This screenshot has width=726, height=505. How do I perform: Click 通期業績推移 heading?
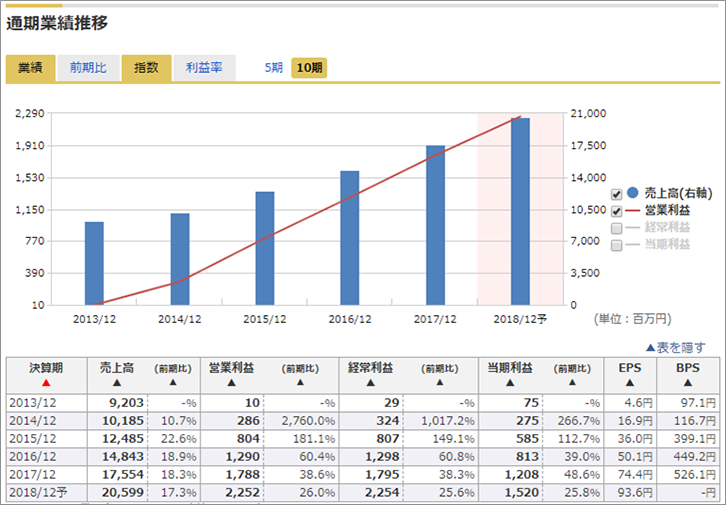click(57, 23)
